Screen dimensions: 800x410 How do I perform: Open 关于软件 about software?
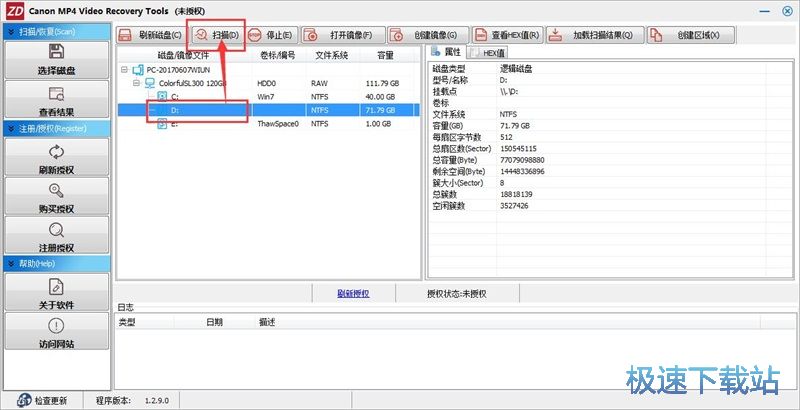[57, 292]
